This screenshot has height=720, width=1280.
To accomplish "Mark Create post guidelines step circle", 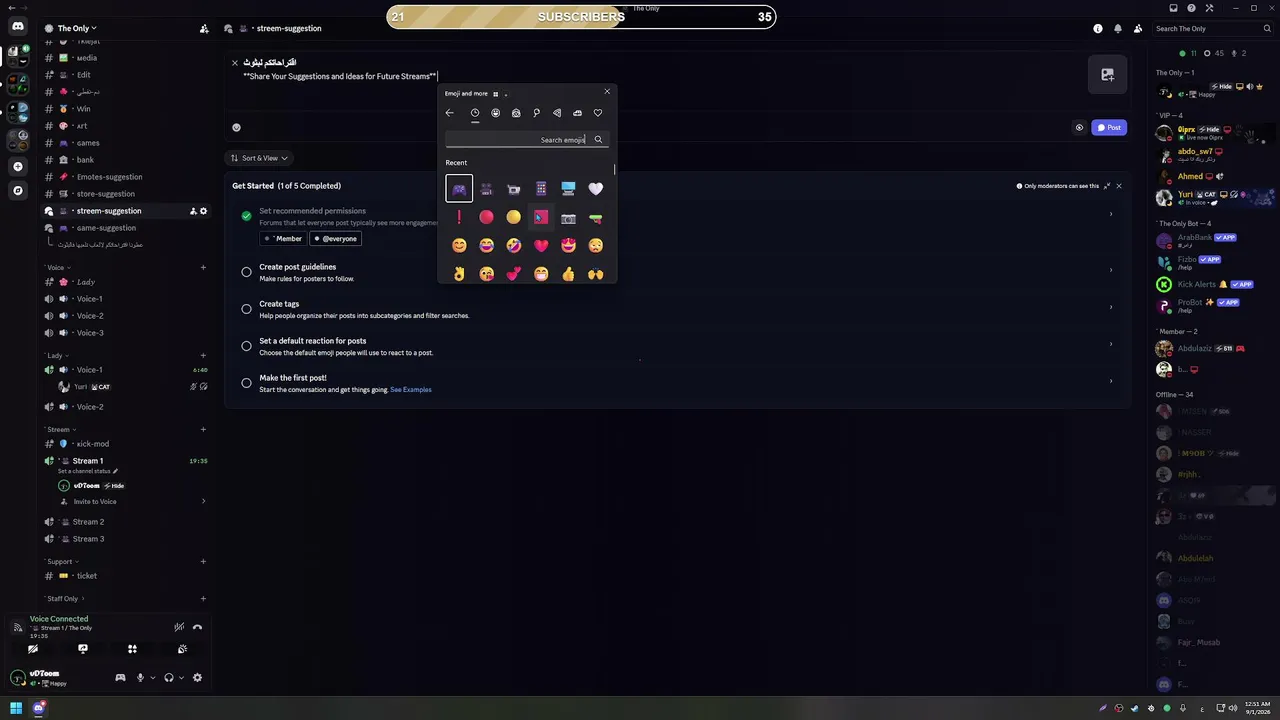I will pos(246,272).
